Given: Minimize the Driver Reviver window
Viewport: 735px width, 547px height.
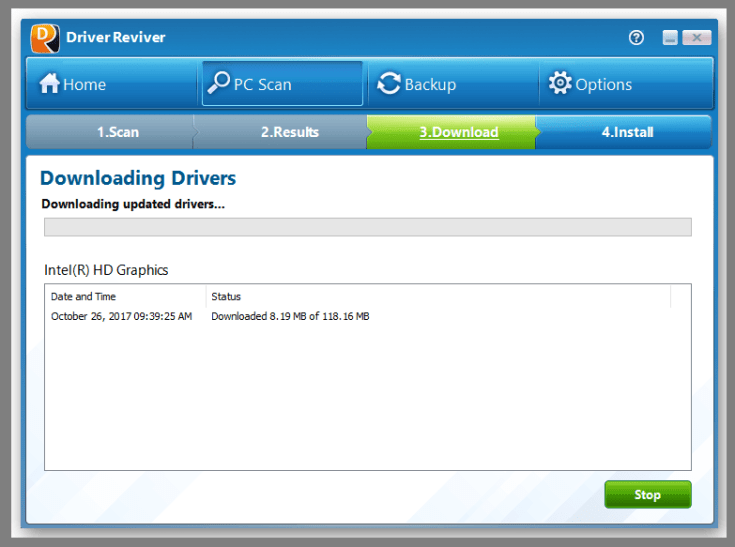Looking at the screenshot, I should click(670, 37).
